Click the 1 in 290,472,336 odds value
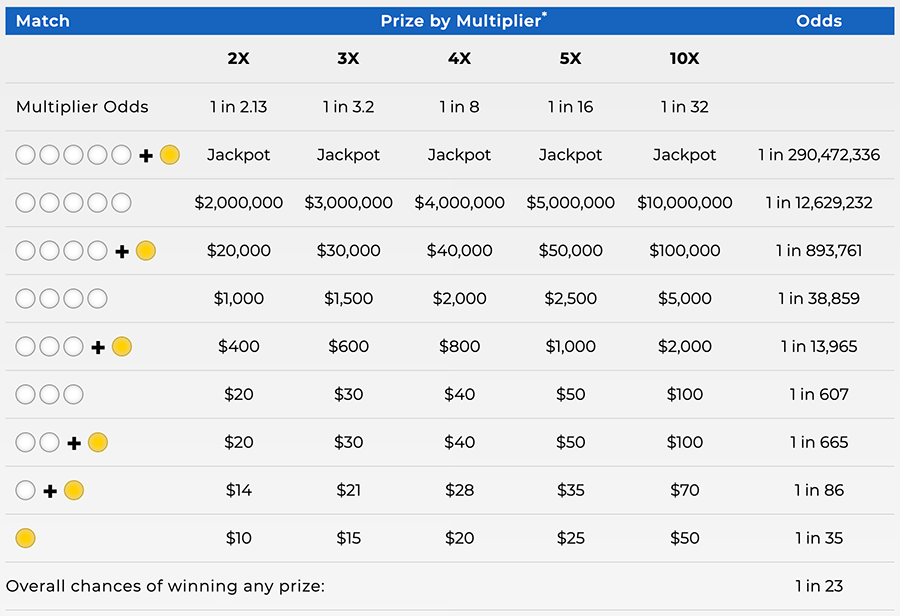The image size is (900, 616). [819, 155]
